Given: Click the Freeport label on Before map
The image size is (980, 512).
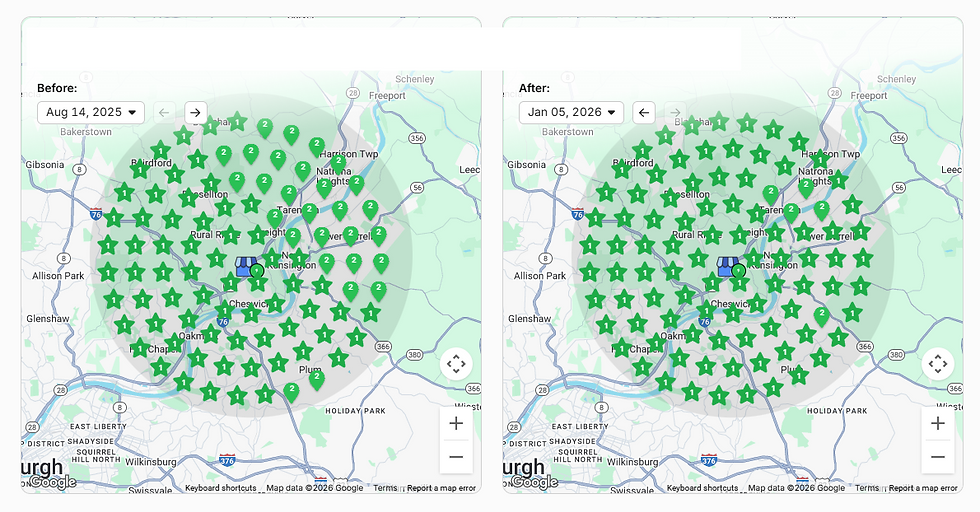Looking at the screenshot, I should pos(387,96).
